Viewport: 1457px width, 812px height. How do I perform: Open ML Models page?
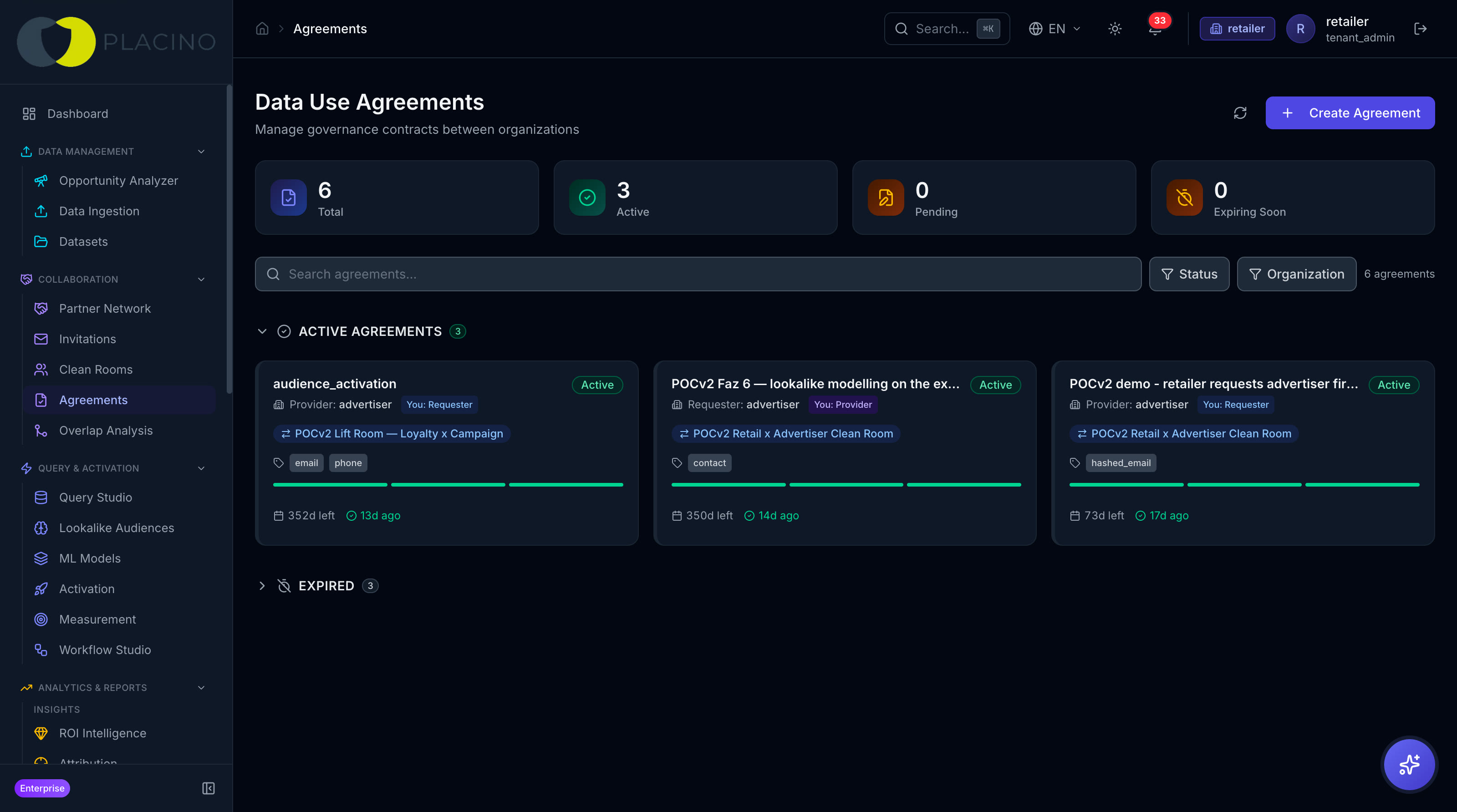[120, 558]
